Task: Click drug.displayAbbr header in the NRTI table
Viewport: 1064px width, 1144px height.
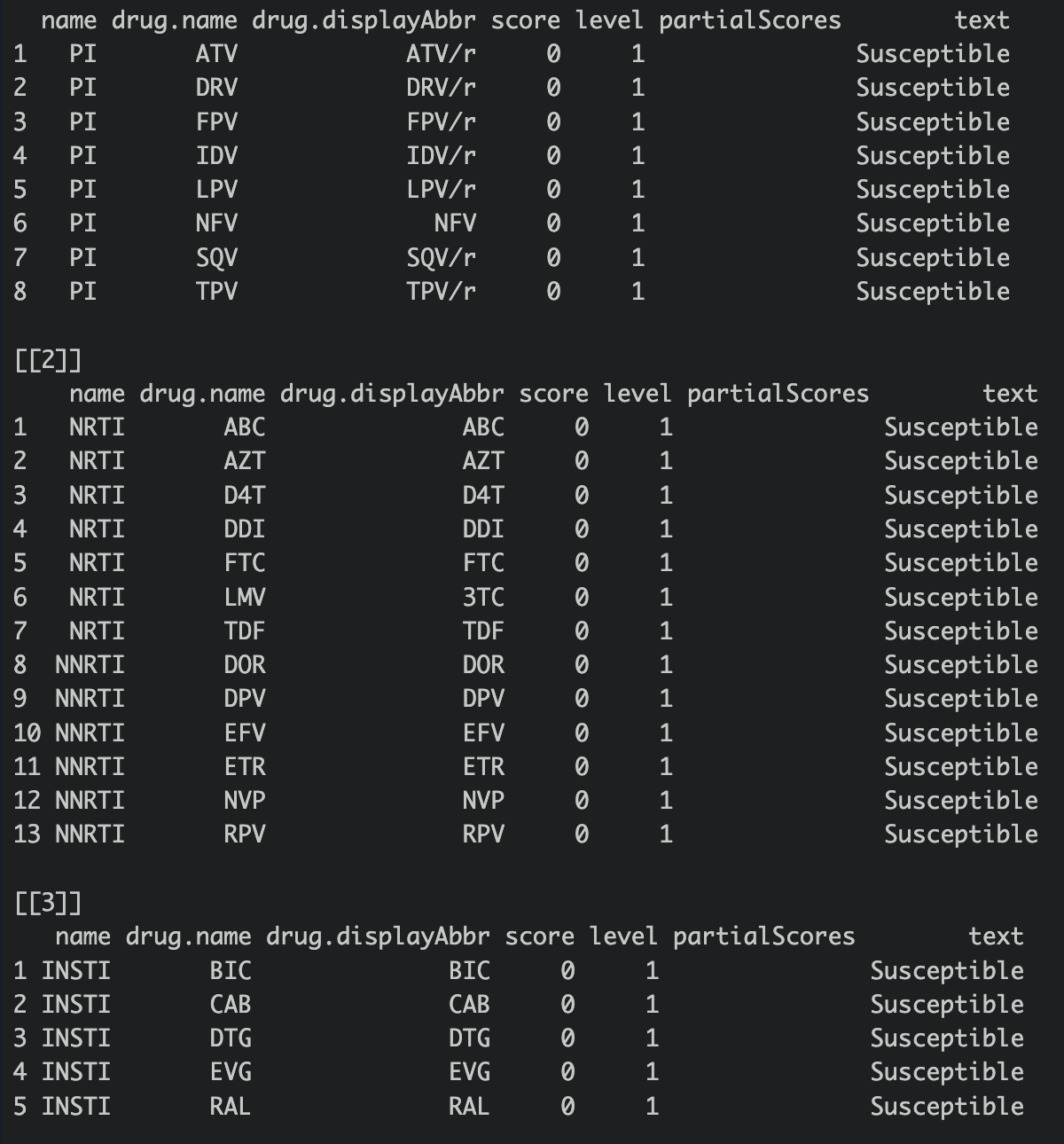Action: [391, 394]
